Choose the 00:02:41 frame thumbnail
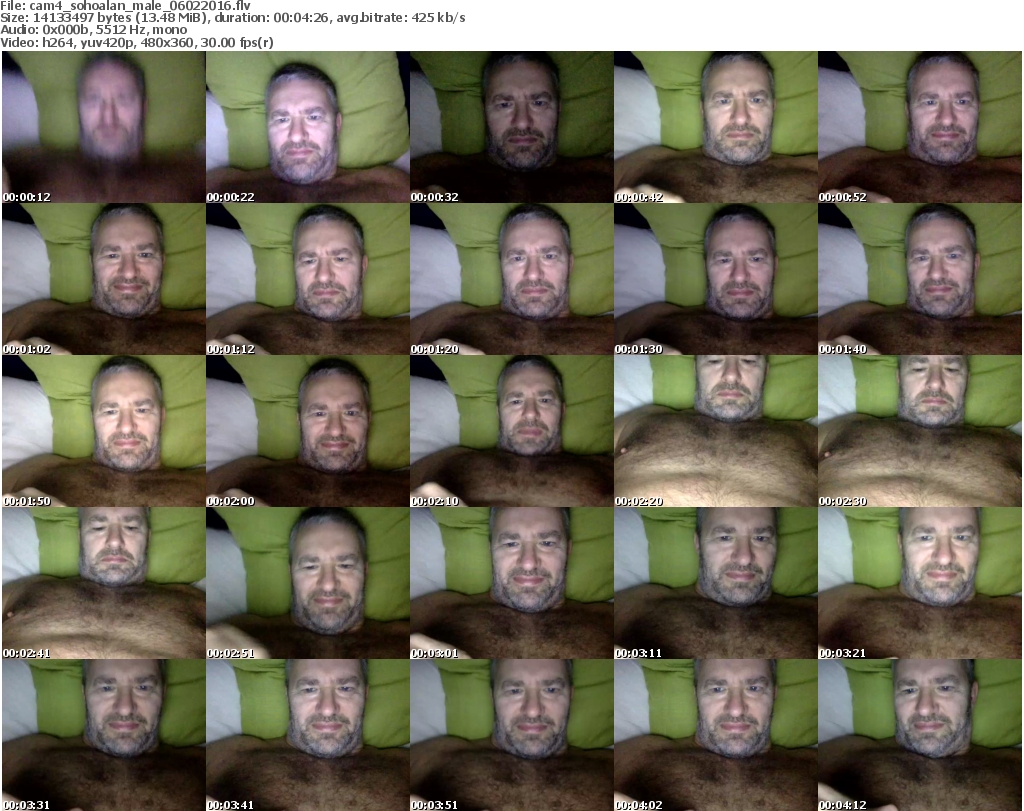Viewport: 1024px width, 811px height. coord(104,583)
